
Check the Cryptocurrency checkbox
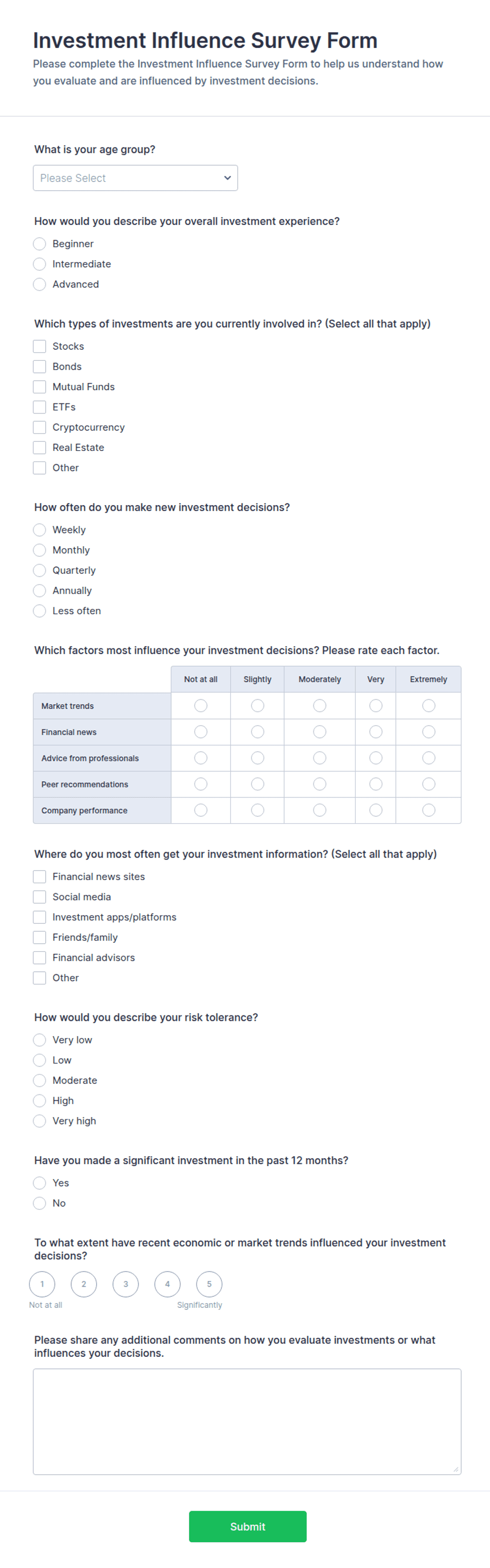[x=40, y=427]
